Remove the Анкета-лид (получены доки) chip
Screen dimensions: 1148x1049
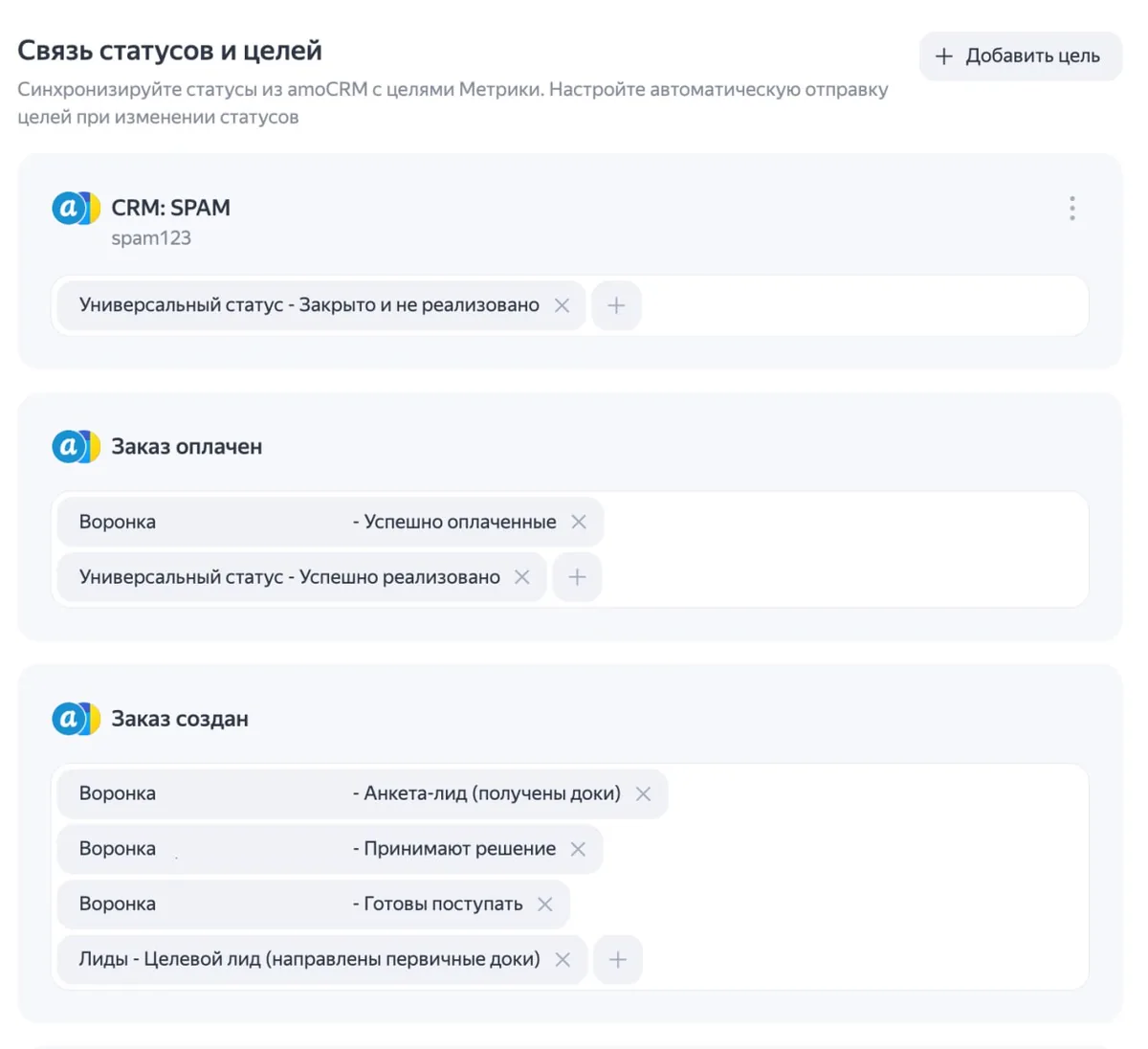(644, 793)
